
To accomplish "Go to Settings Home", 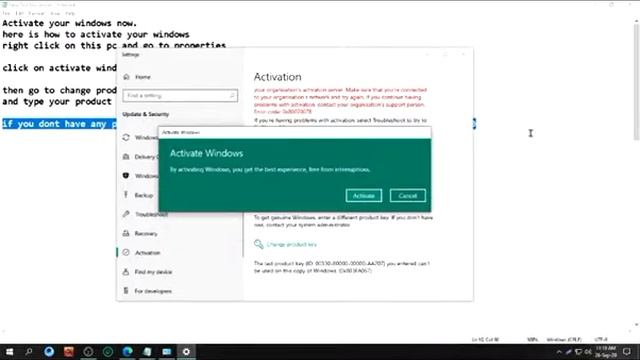I will 142,77.
